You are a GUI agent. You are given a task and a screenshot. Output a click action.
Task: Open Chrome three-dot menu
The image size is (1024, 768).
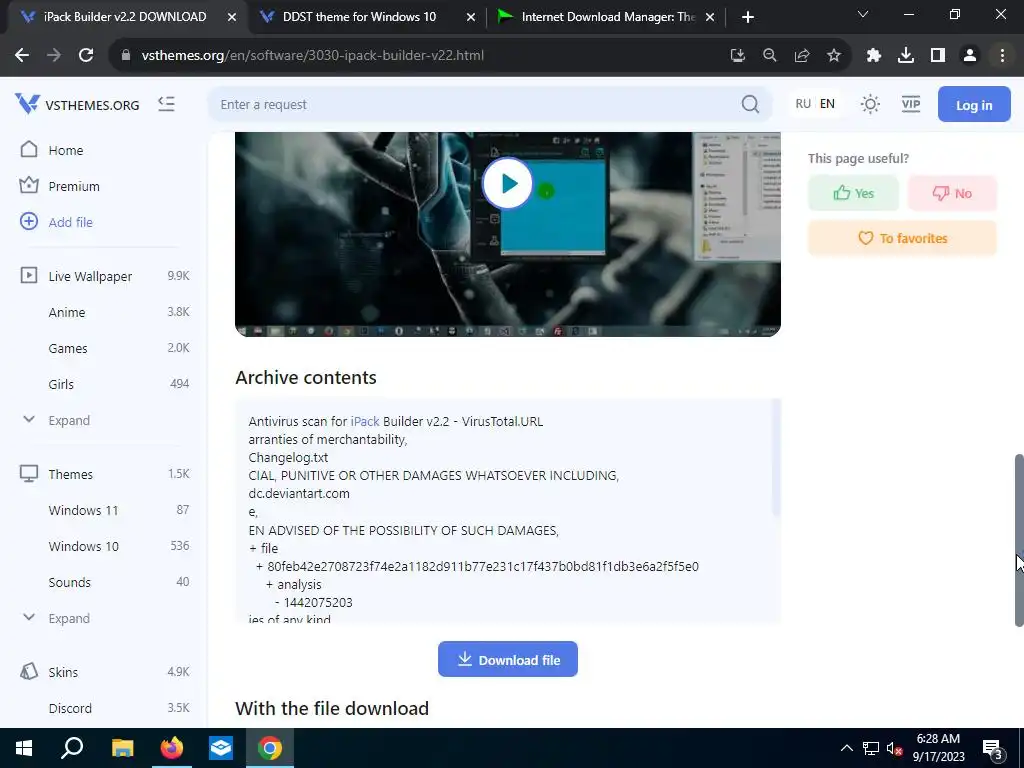tap(1002, 56)
